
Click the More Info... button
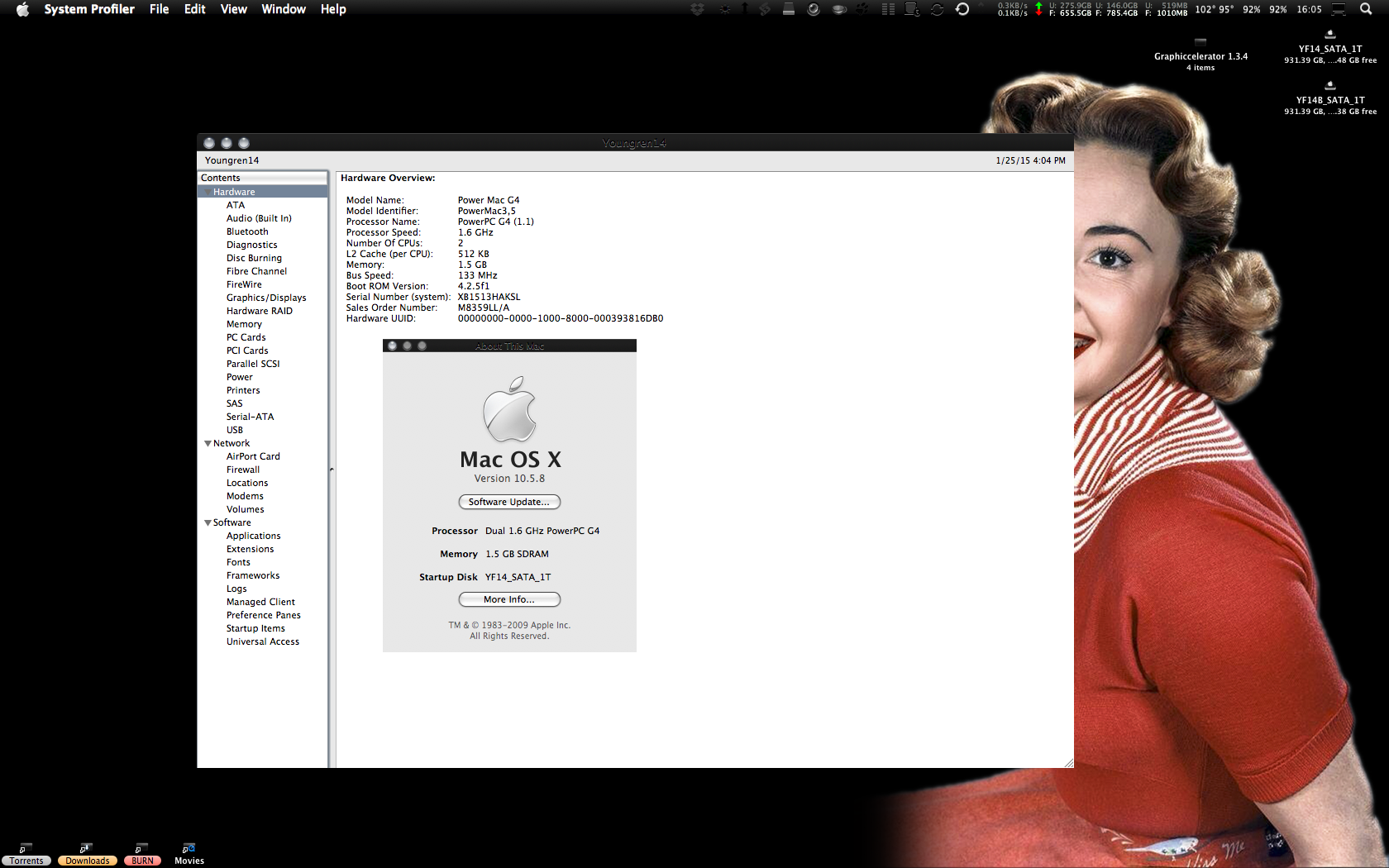tap(509, 599)
